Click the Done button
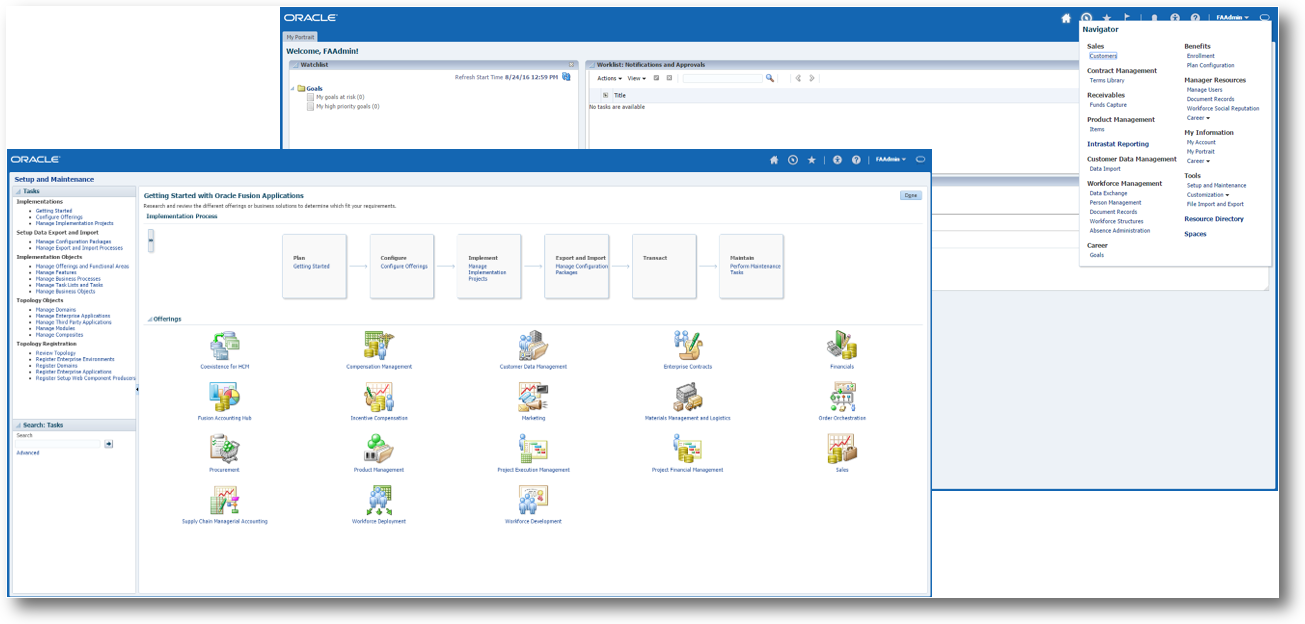The width and height of the screenshot is (1305, 624). point(911,195)
